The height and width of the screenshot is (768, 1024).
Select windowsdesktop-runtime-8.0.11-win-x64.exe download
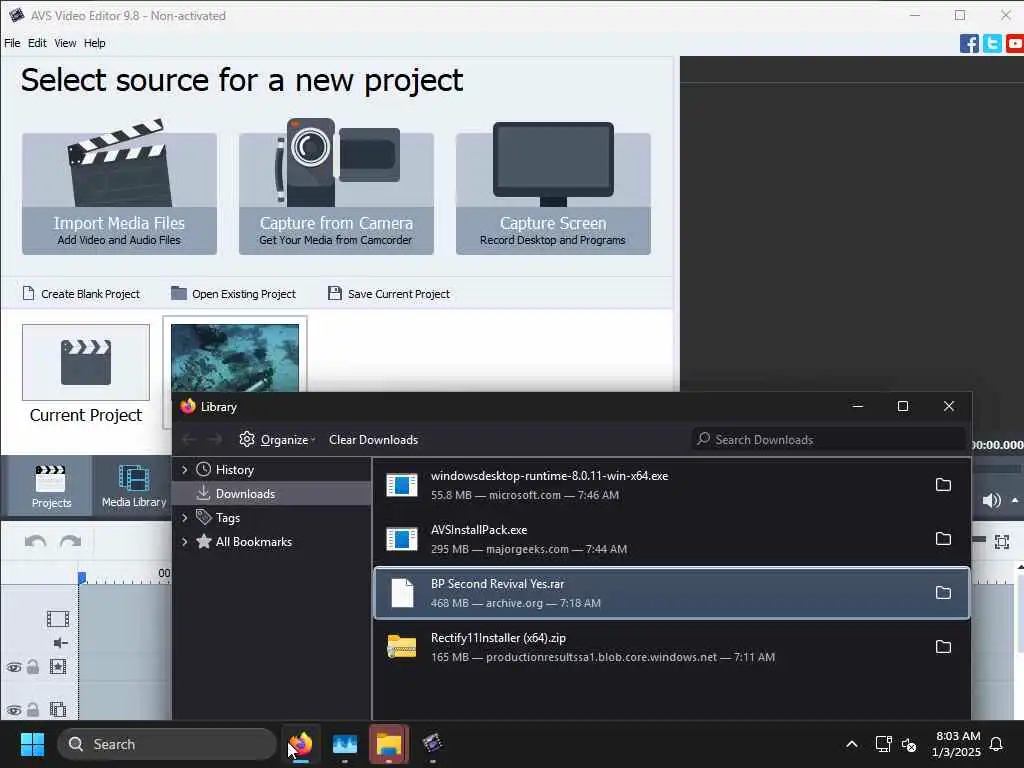coord(671,485)
